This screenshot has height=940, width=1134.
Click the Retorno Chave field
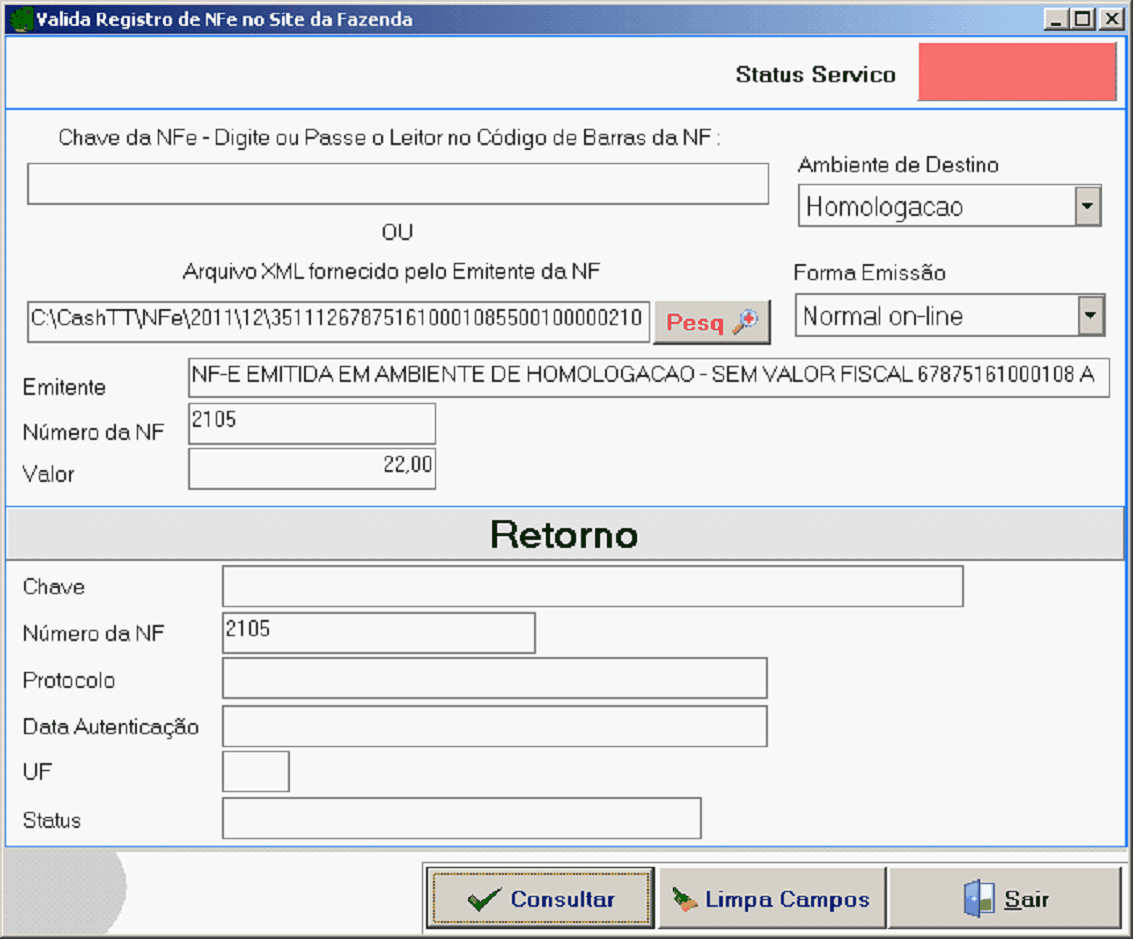(x=592, y=586)
